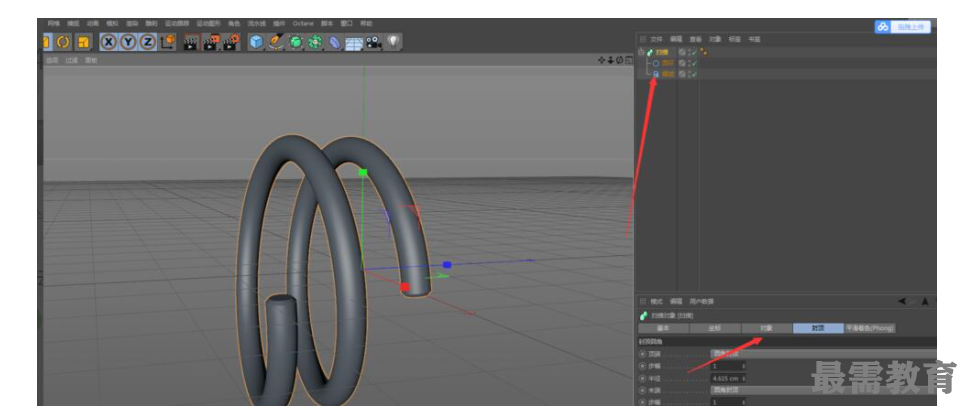Open the 顶端 cap type dropdown
963x417 pixels.
824,354
